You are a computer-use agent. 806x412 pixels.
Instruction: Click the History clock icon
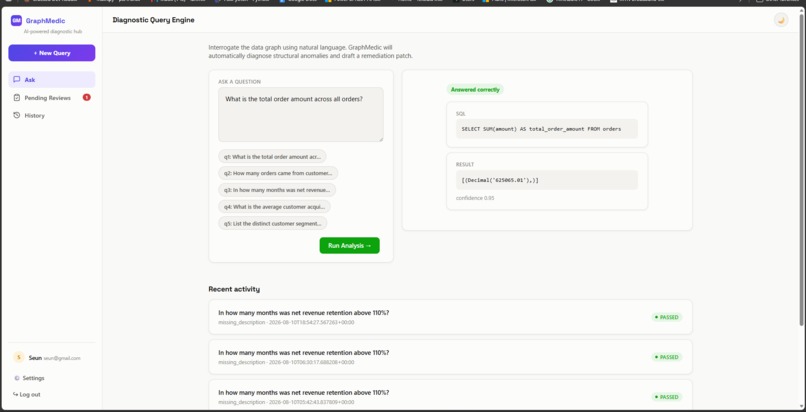(x=17, y=116)
